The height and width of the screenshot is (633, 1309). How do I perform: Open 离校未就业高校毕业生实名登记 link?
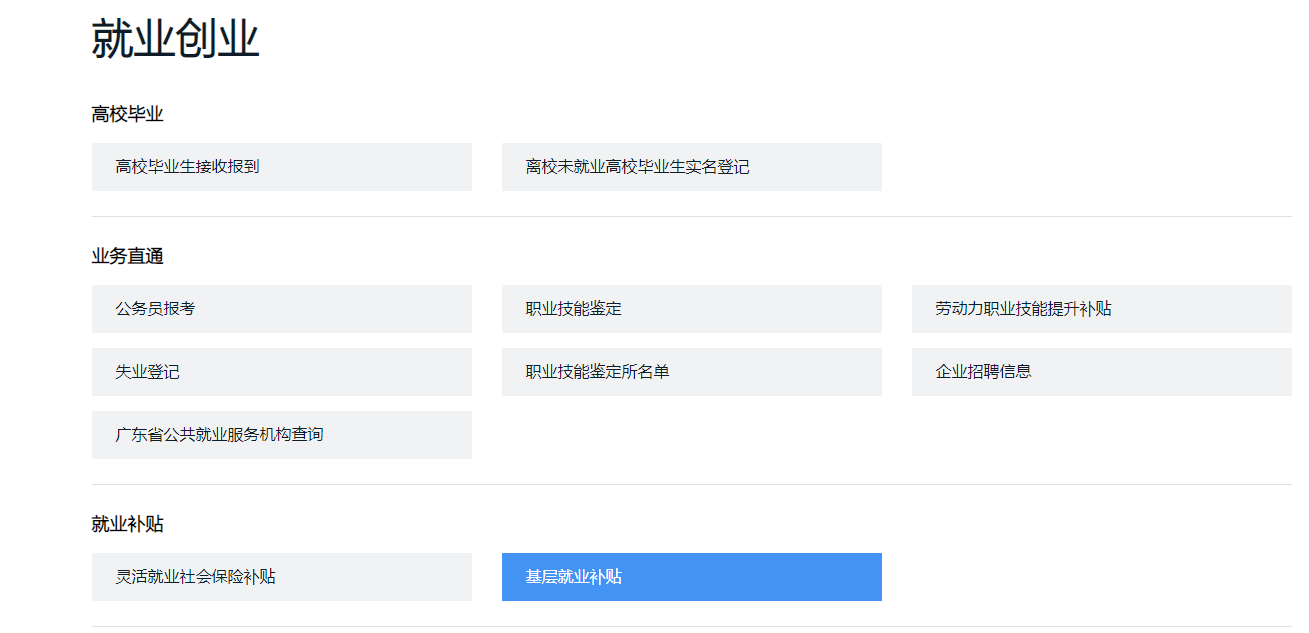[691, 167]
